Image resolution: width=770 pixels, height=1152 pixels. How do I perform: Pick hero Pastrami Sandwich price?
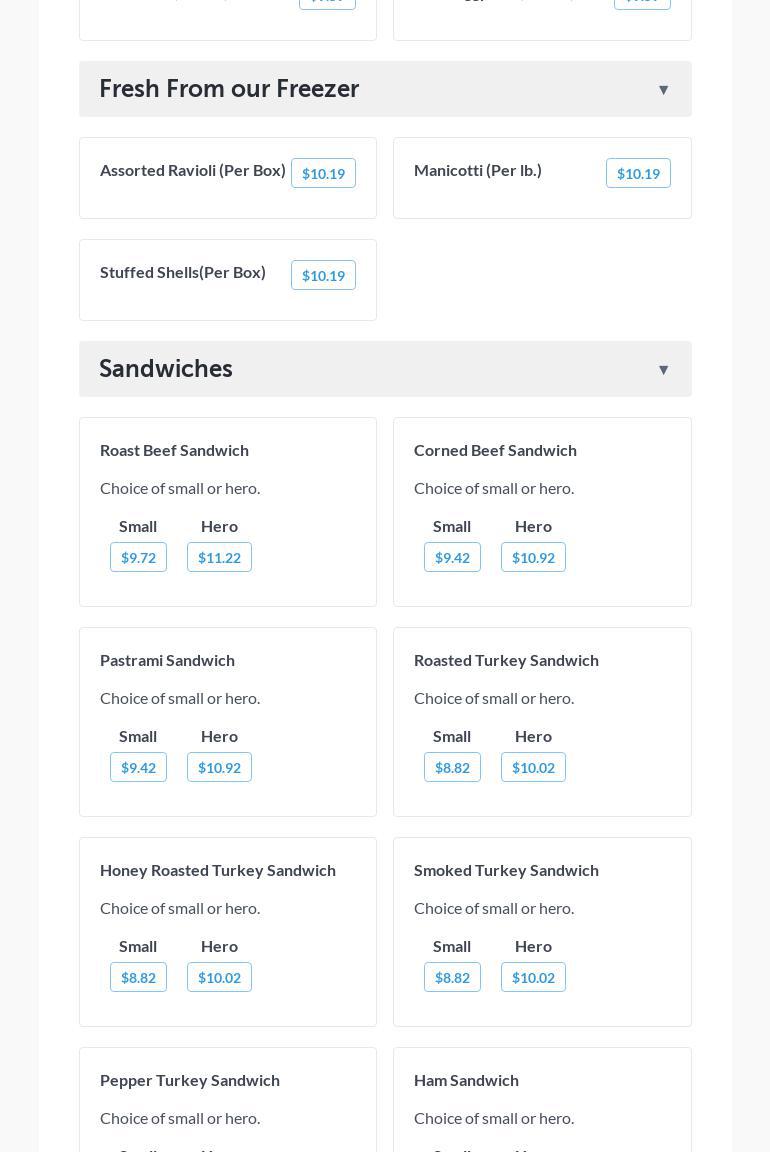click(x=219, y=768)
